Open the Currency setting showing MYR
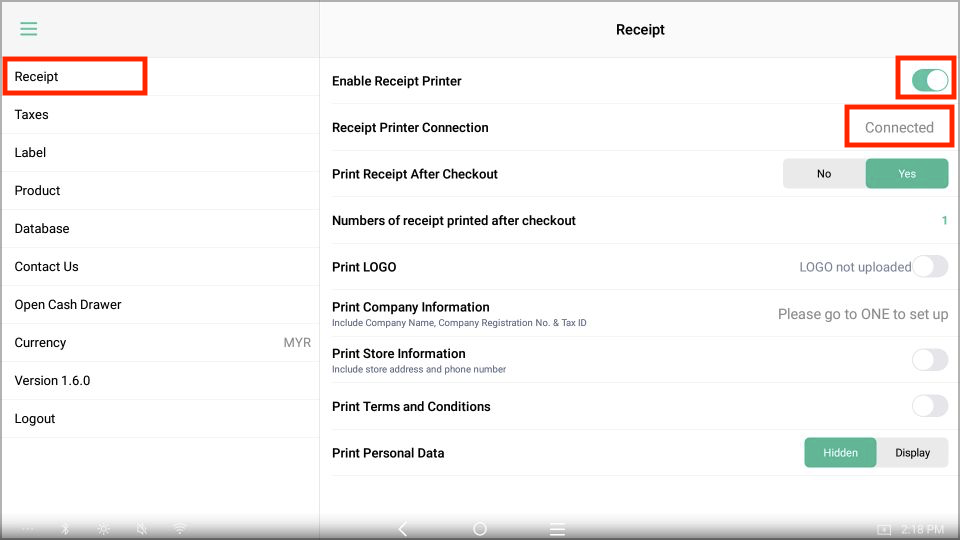This screenshot has height=540, width=960. point(160,342)
